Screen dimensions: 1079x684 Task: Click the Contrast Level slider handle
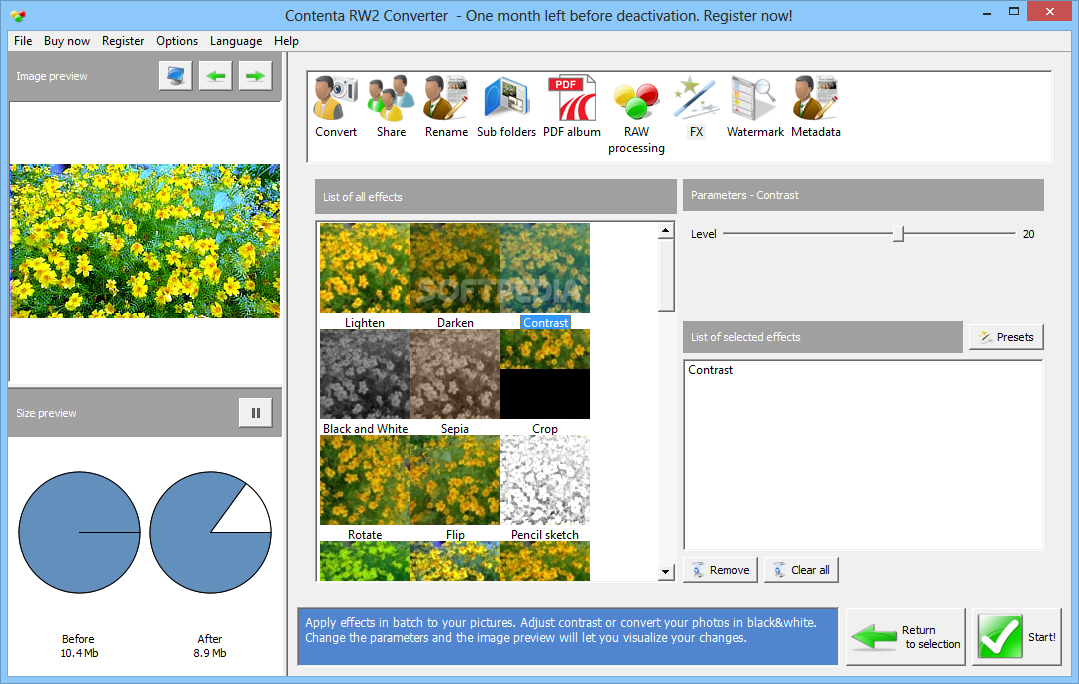point(898,234)
